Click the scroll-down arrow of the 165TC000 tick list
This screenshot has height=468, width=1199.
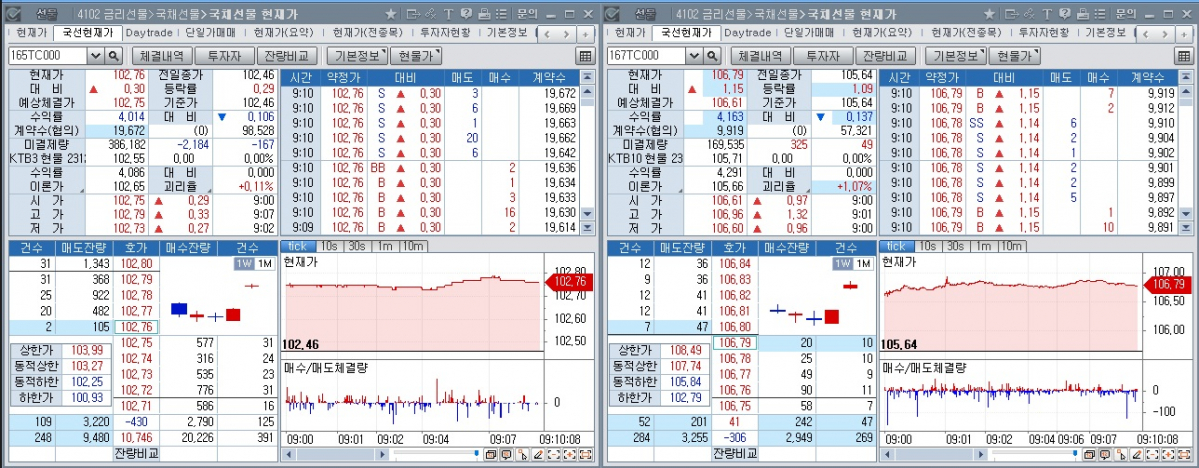(587, 215)
